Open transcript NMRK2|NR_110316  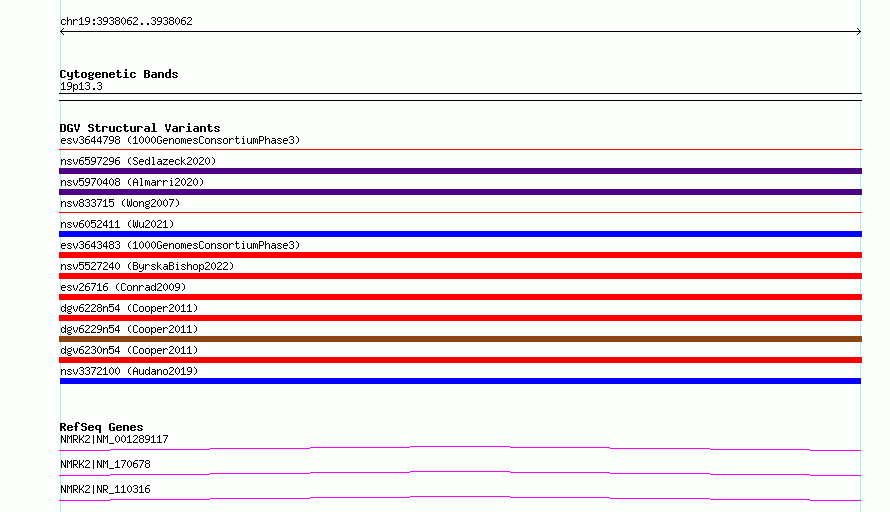(105, 489)
